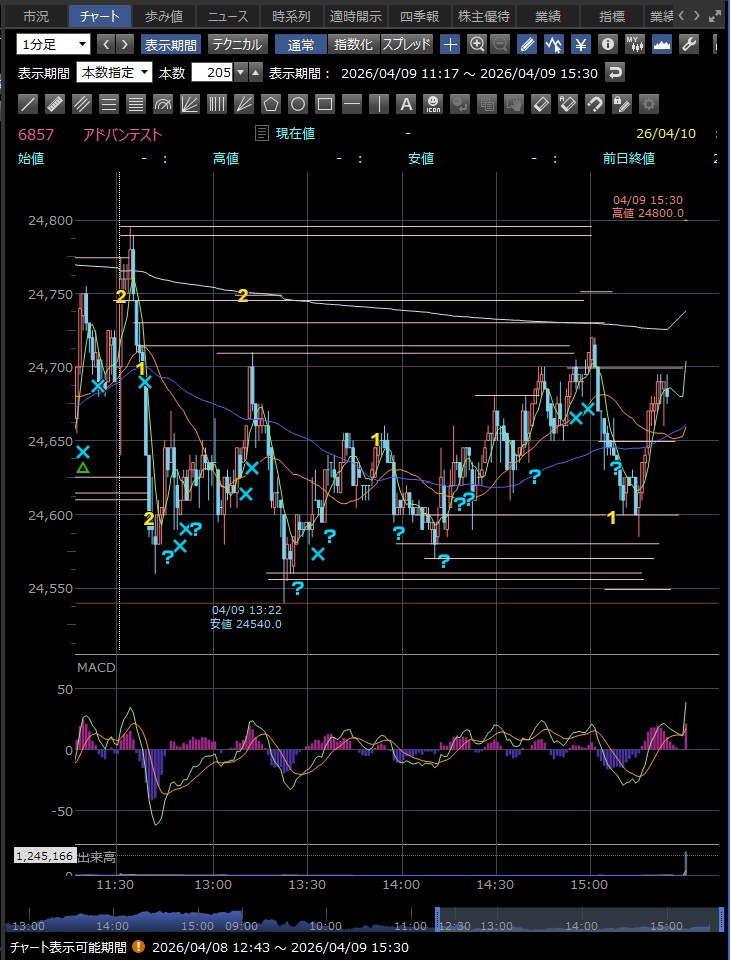Click the zoom in magnifier icon
Viewport: 730px width, 960px height.
point(477,44)
